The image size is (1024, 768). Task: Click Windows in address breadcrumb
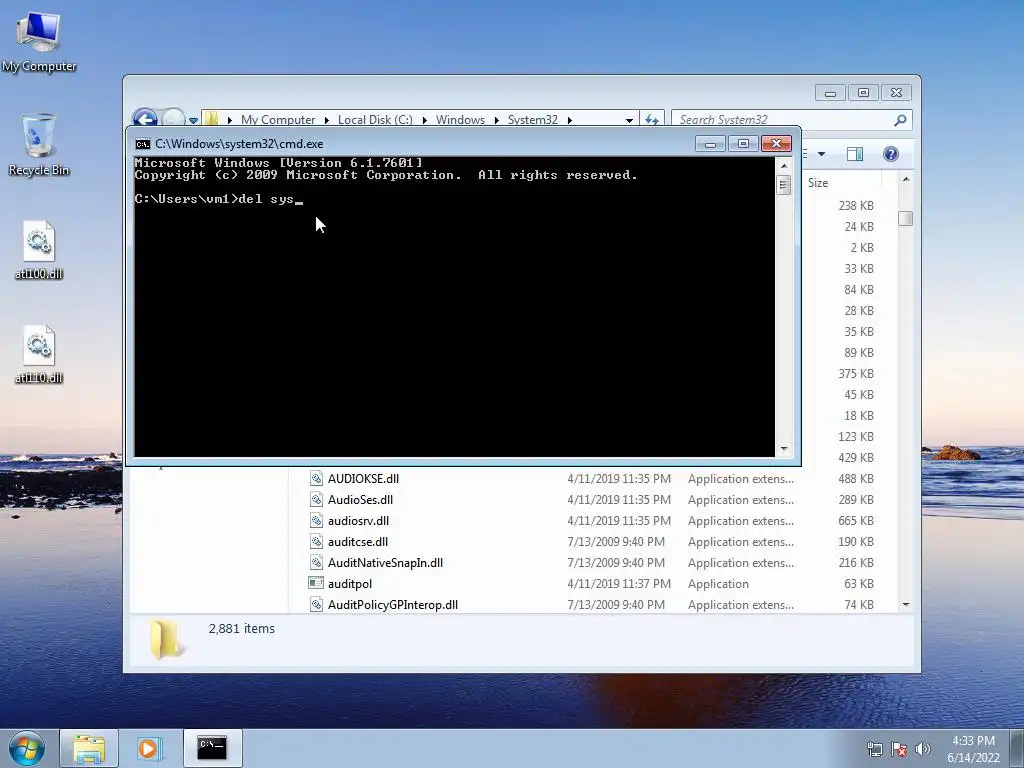pos(460,120)
